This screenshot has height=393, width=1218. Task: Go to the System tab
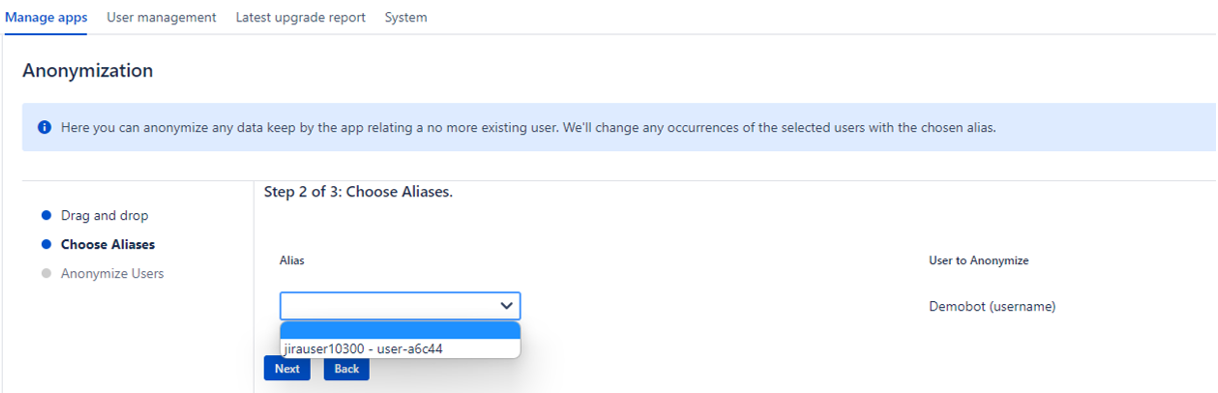coord(406,17)
